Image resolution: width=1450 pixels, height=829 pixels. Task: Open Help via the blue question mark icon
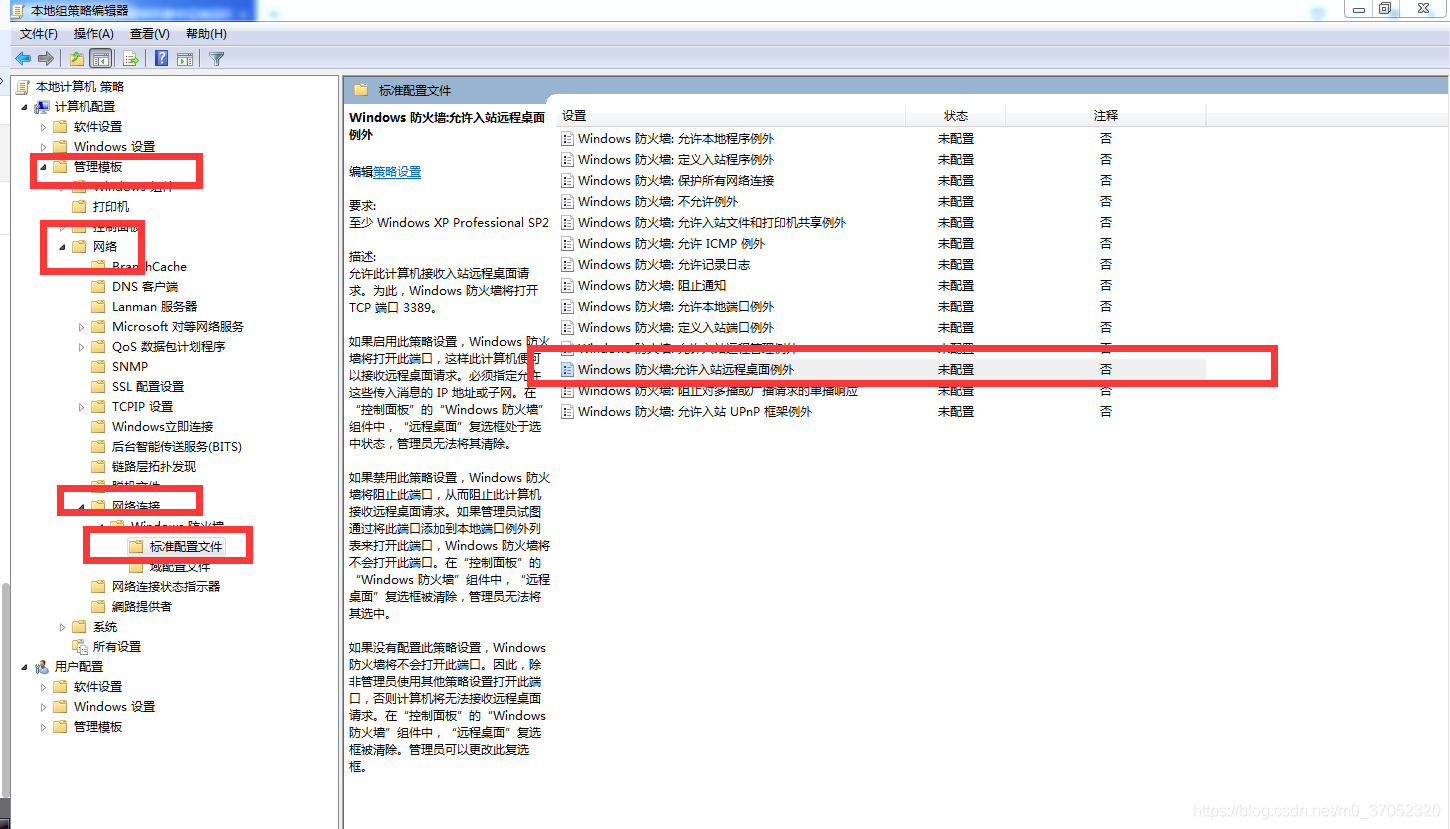[x=161, y=59]
